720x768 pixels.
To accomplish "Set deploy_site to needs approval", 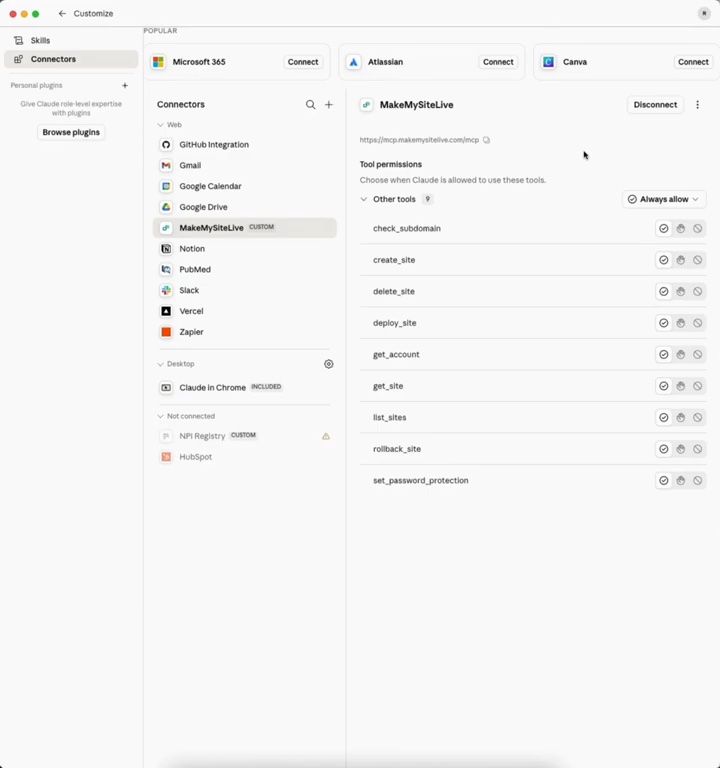I will 681,323.
